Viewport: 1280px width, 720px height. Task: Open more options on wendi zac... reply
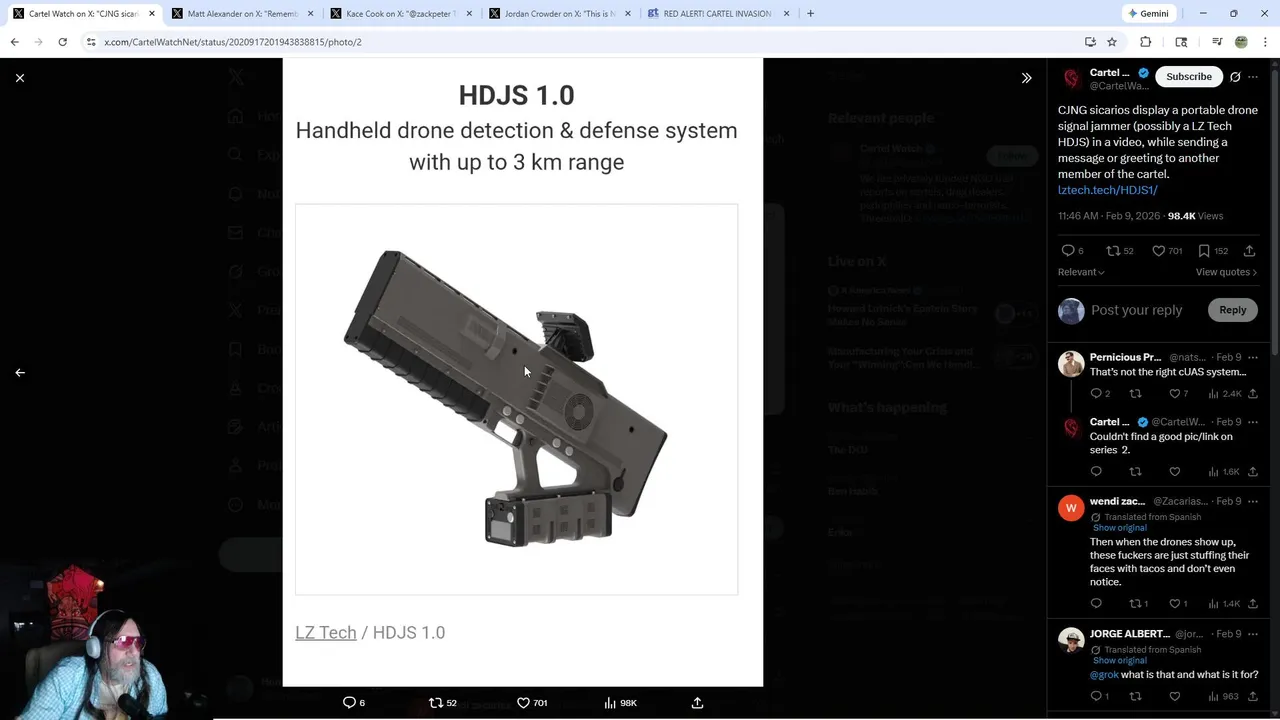(1253, 501)
